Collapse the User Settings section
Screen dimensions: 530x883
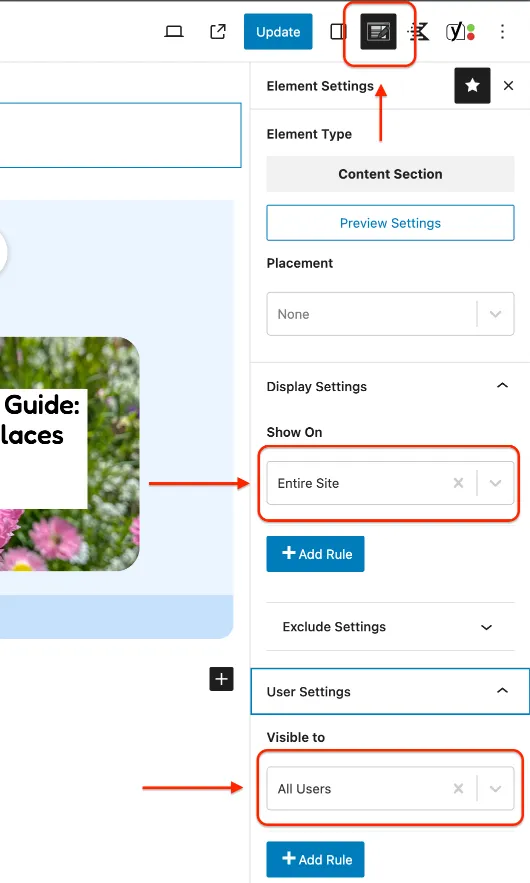[502, 691]
